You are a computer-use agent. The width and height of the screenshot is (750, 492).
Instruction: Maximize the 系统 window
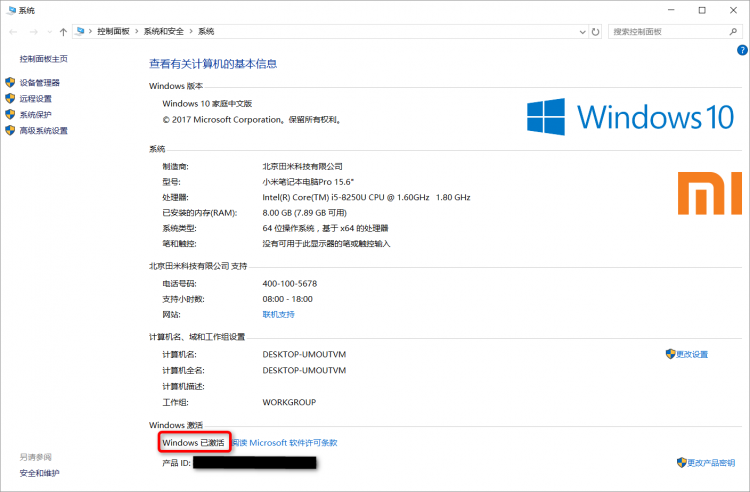point(702,10)
